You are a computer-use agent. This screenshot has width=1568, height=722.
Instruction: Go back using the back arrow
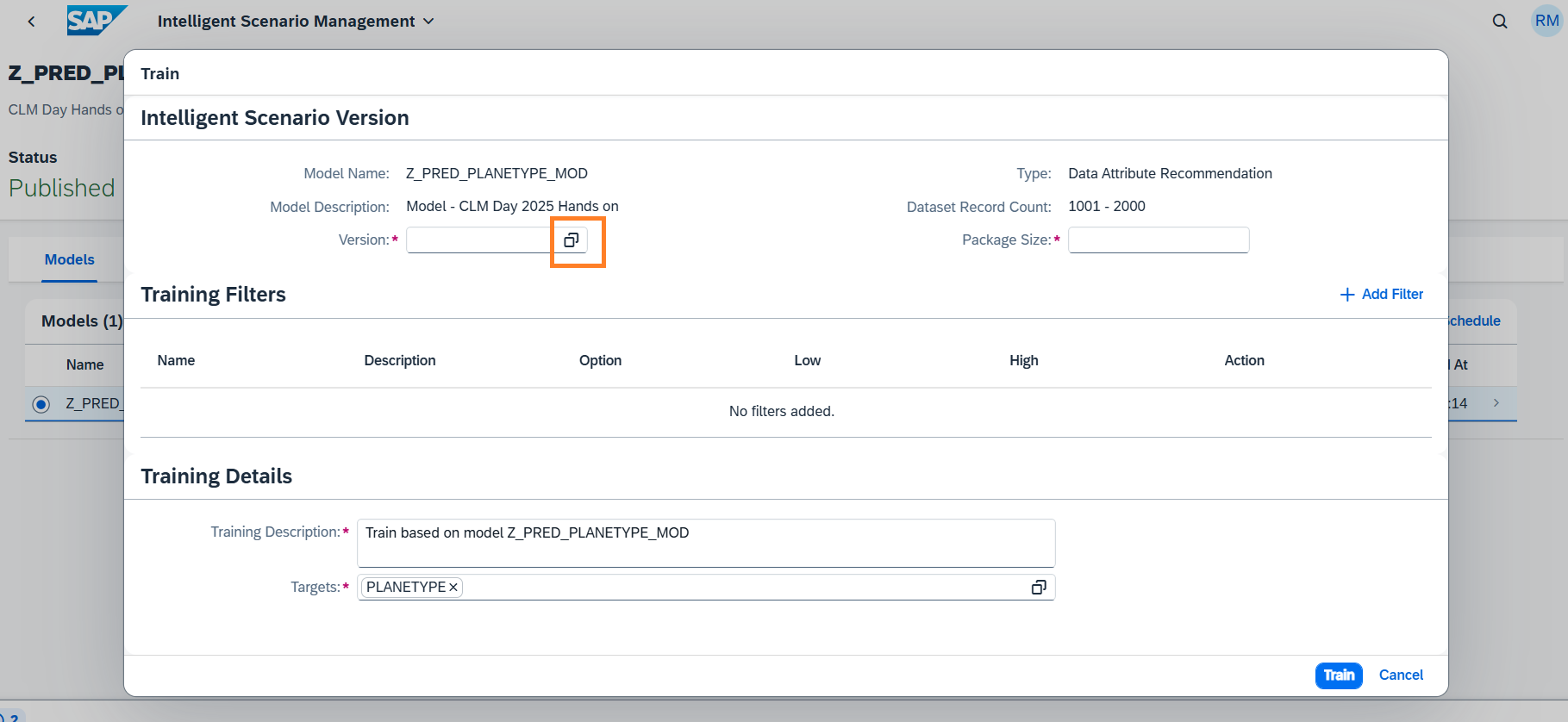pyautogui.click(x=32, y=22)
